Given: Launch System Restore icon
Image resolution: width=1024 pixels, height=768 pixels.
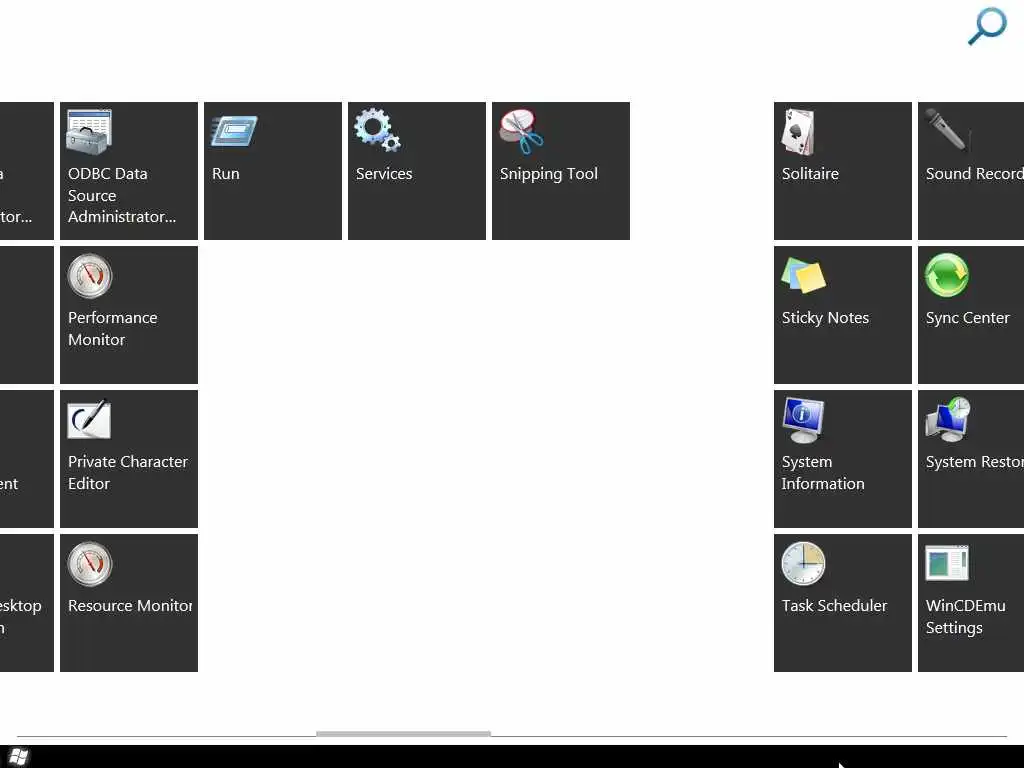Looking at the screenshot, I should tap(948, 419).
